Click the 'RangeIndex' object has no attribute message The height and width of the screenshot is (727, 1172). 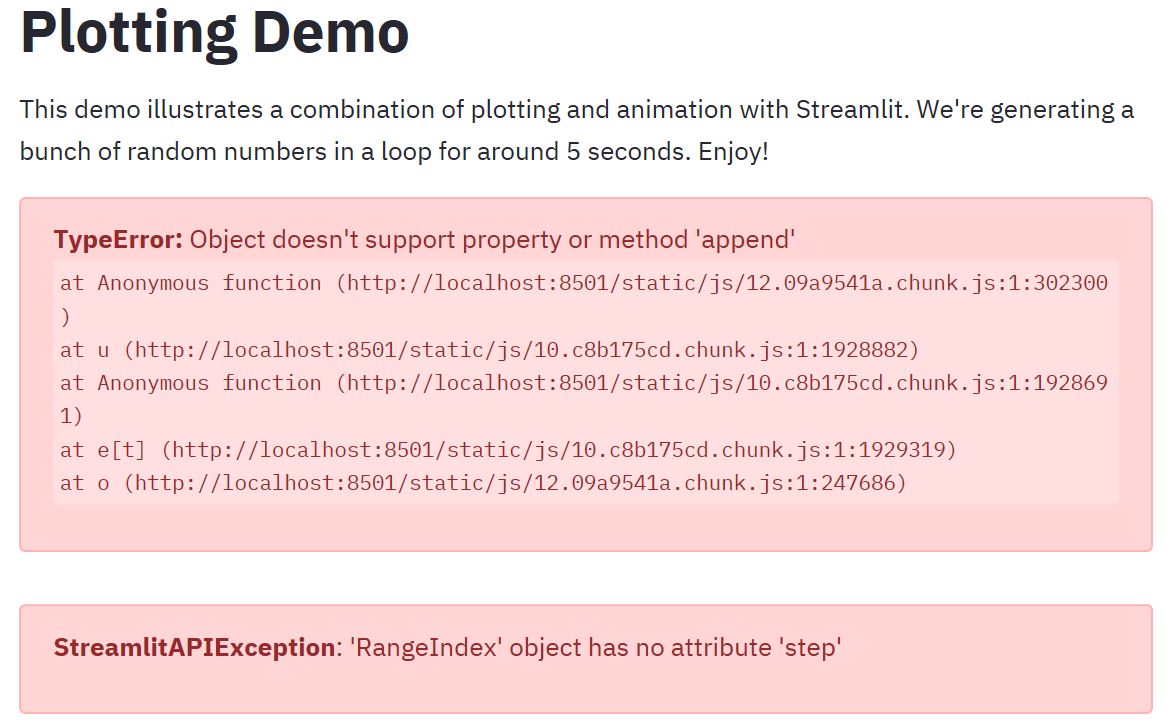(596, 647)
